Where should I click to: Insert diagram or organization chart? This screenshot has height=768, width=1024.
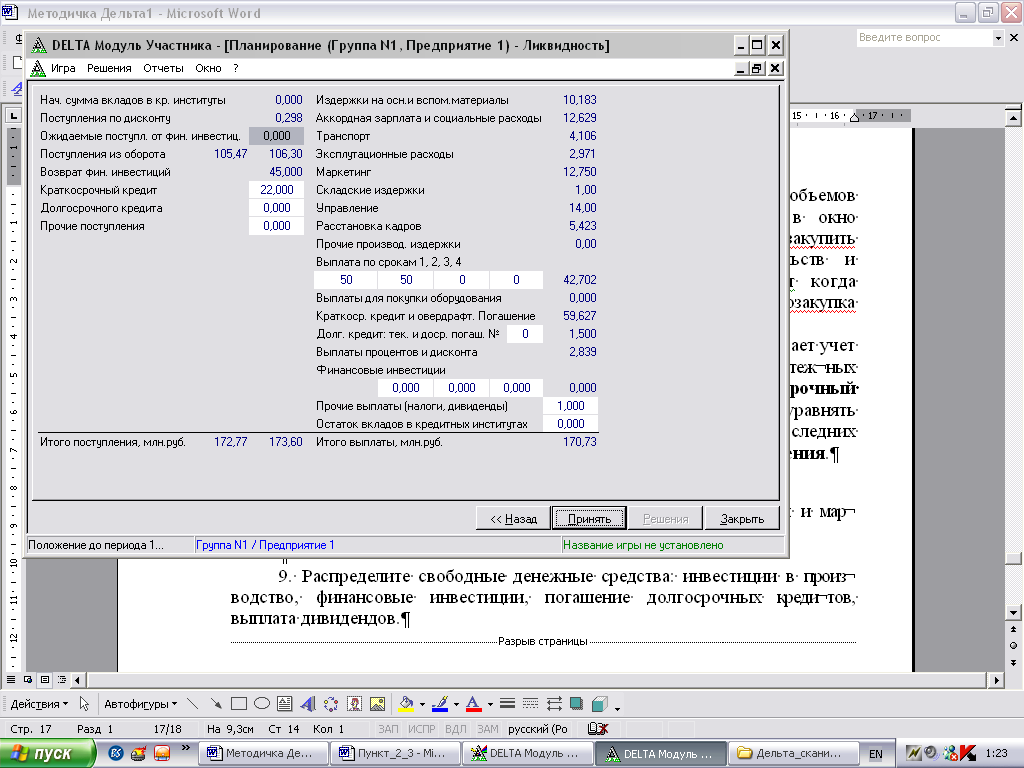331,704
